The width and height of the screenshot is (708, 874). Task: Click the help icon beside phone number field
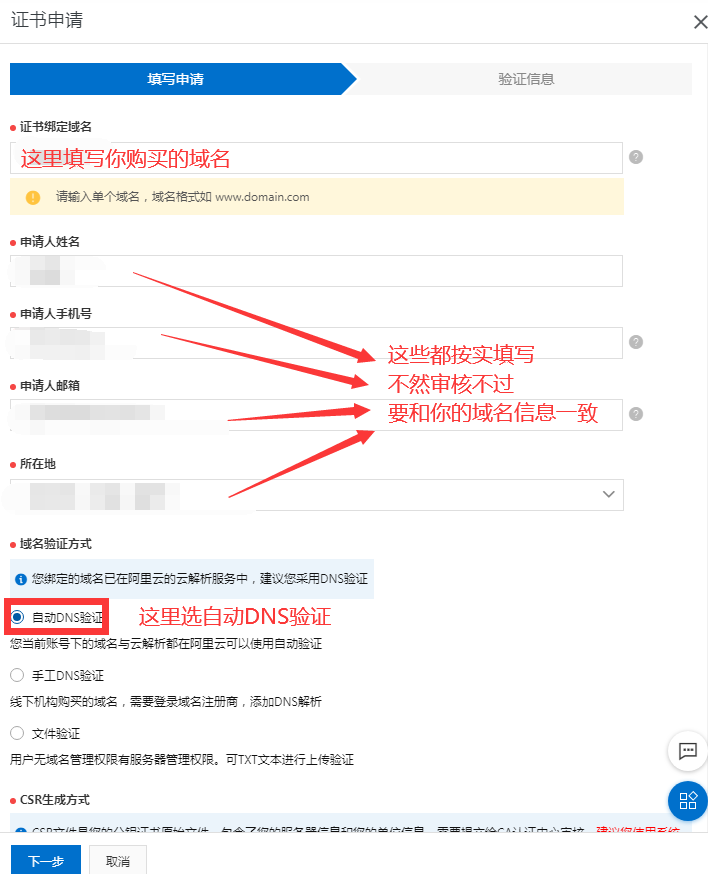tap(636, 342)
